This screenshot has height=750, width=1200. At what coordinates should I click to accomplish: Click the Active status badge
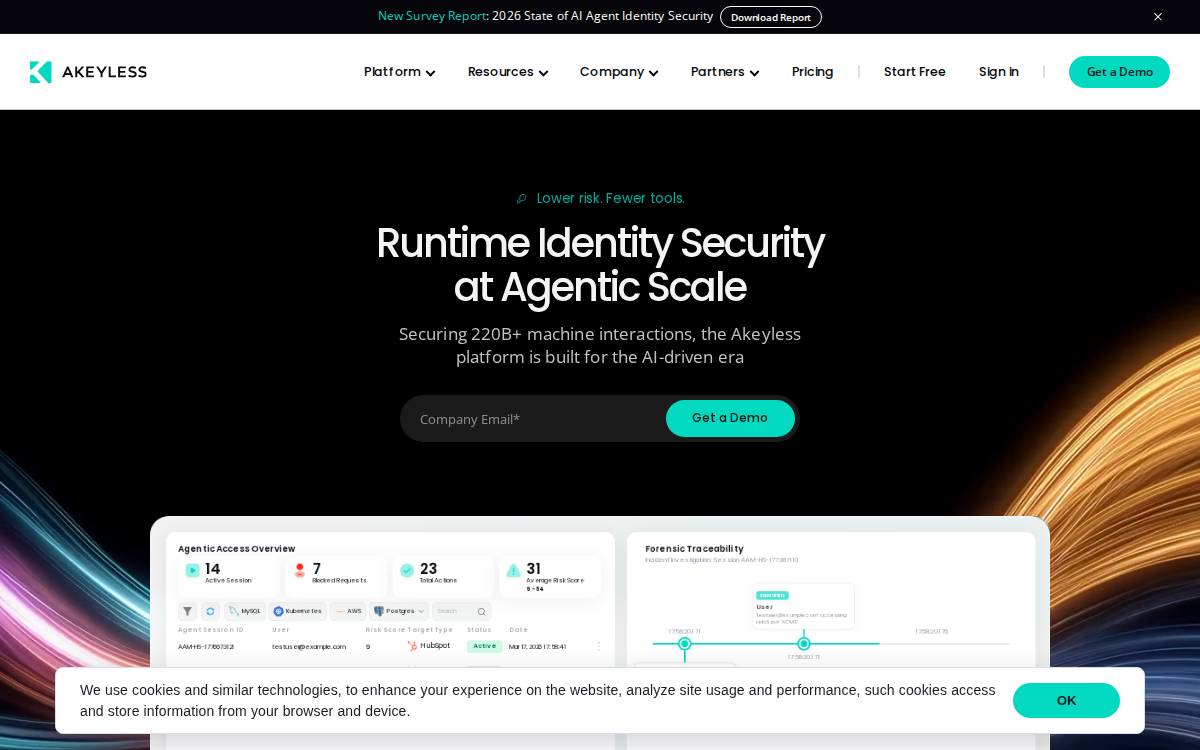(484, 646)
